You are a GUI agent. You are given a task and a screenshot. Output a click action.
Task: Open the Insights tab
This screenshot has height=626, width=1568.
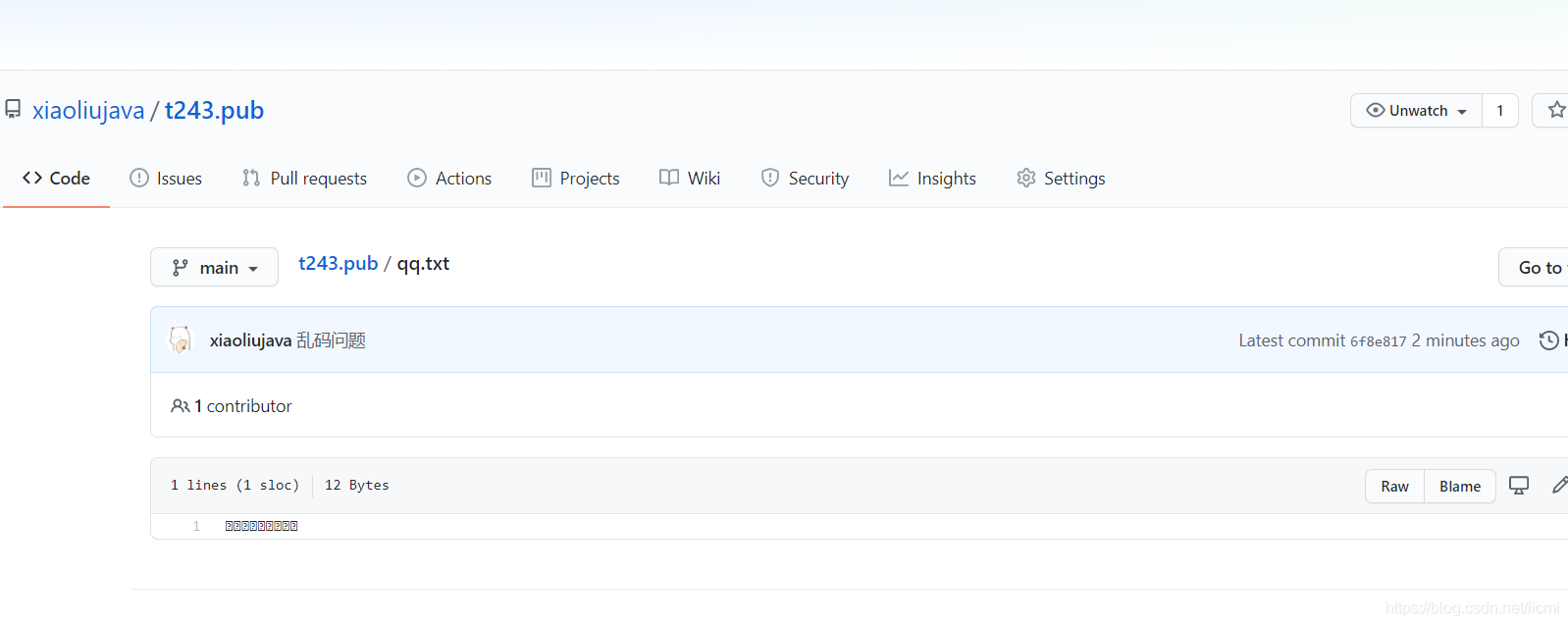pyautogui.click(x=932, y=179)
